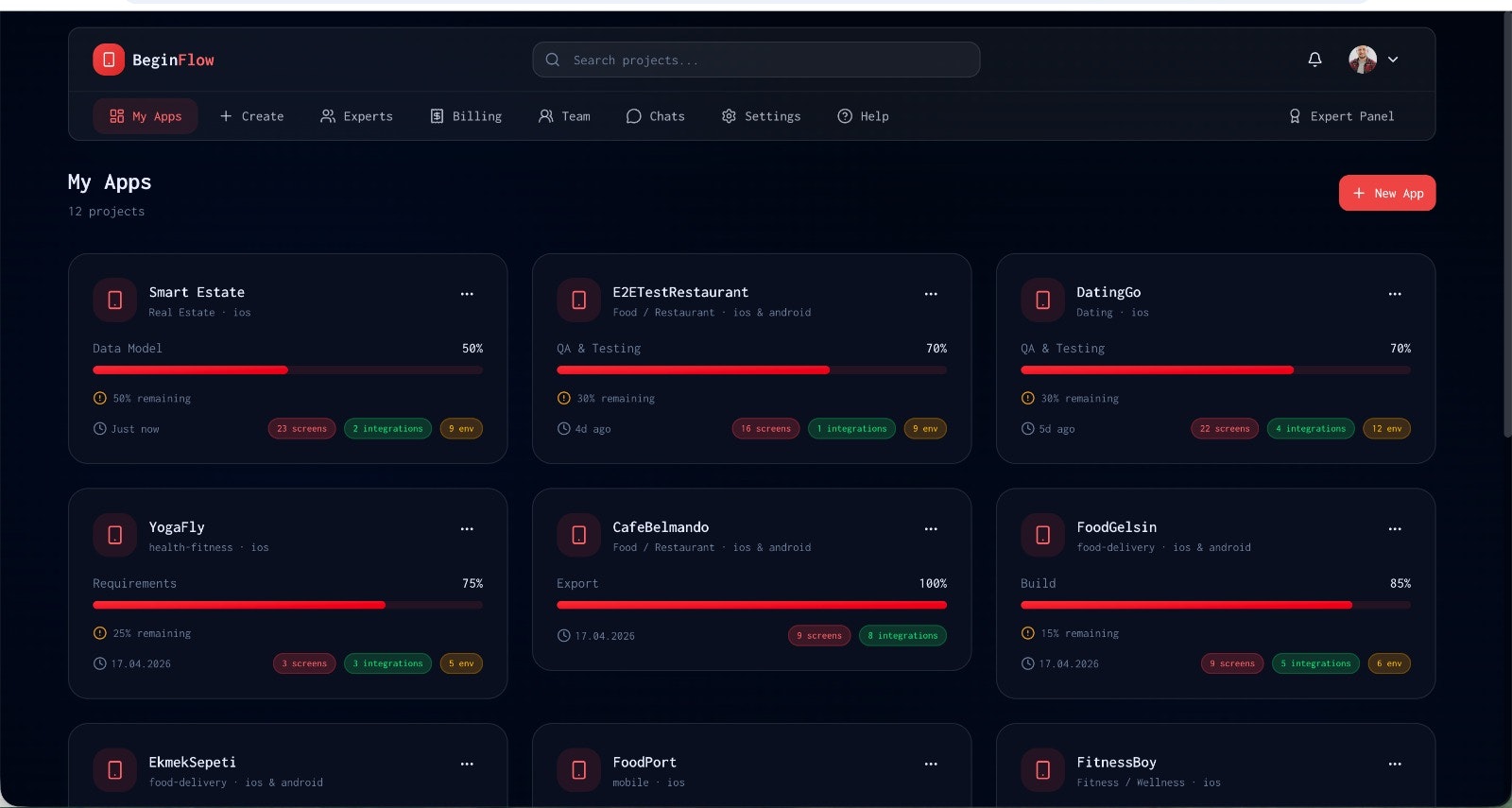Click FoodGelsin 5 integrations badge
1512x808 pixels.
[x=1315, y=663]
